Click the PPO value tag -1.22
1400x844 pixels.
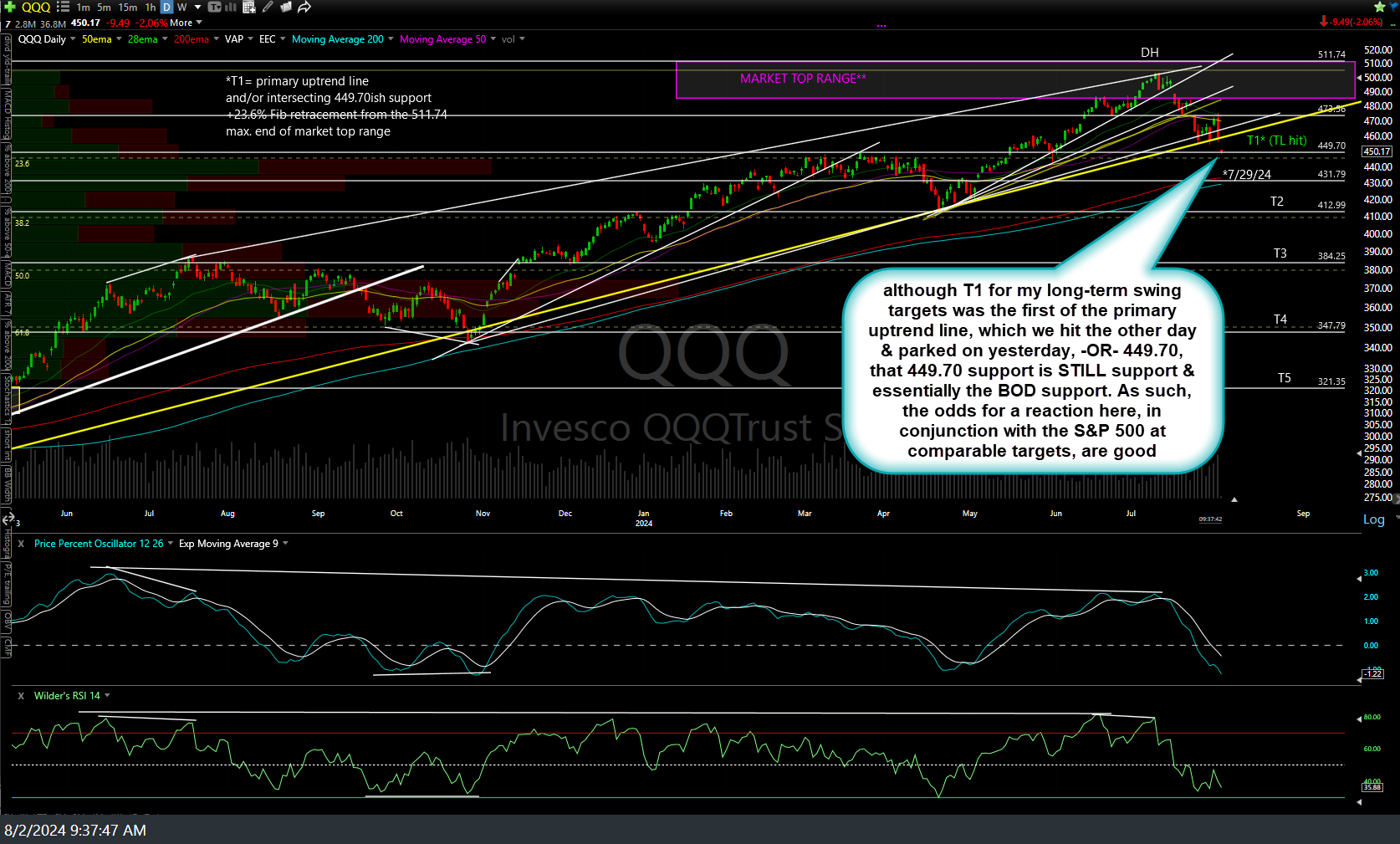[x=1373, y=673]
